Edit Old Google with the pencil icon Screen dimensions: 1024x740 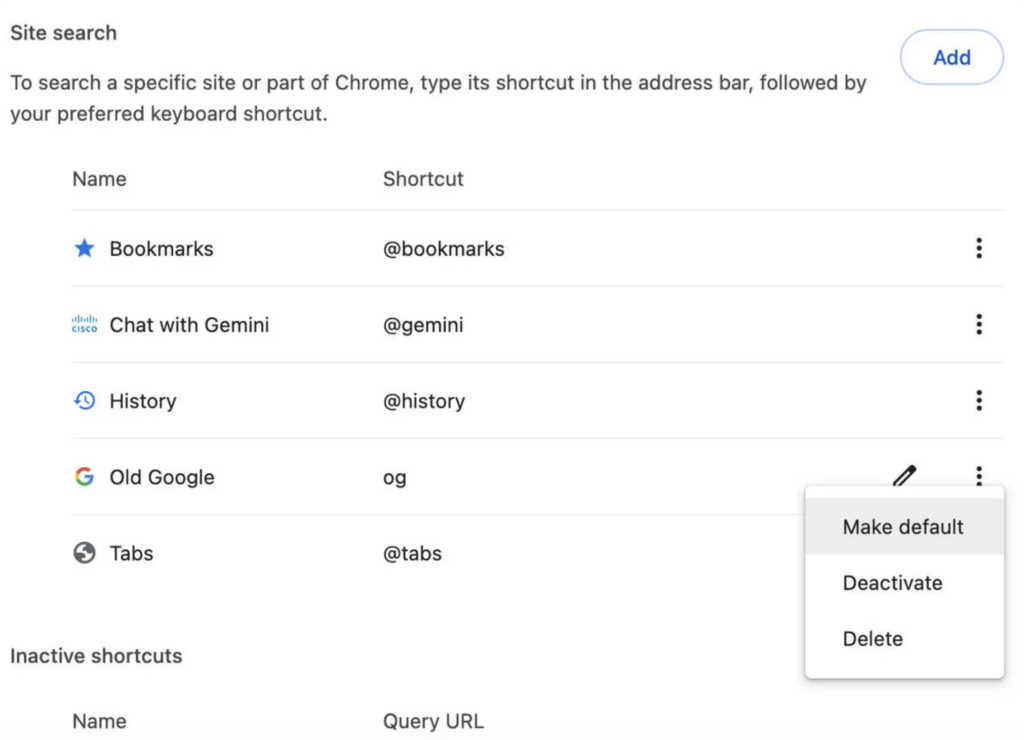coord(904,475)
